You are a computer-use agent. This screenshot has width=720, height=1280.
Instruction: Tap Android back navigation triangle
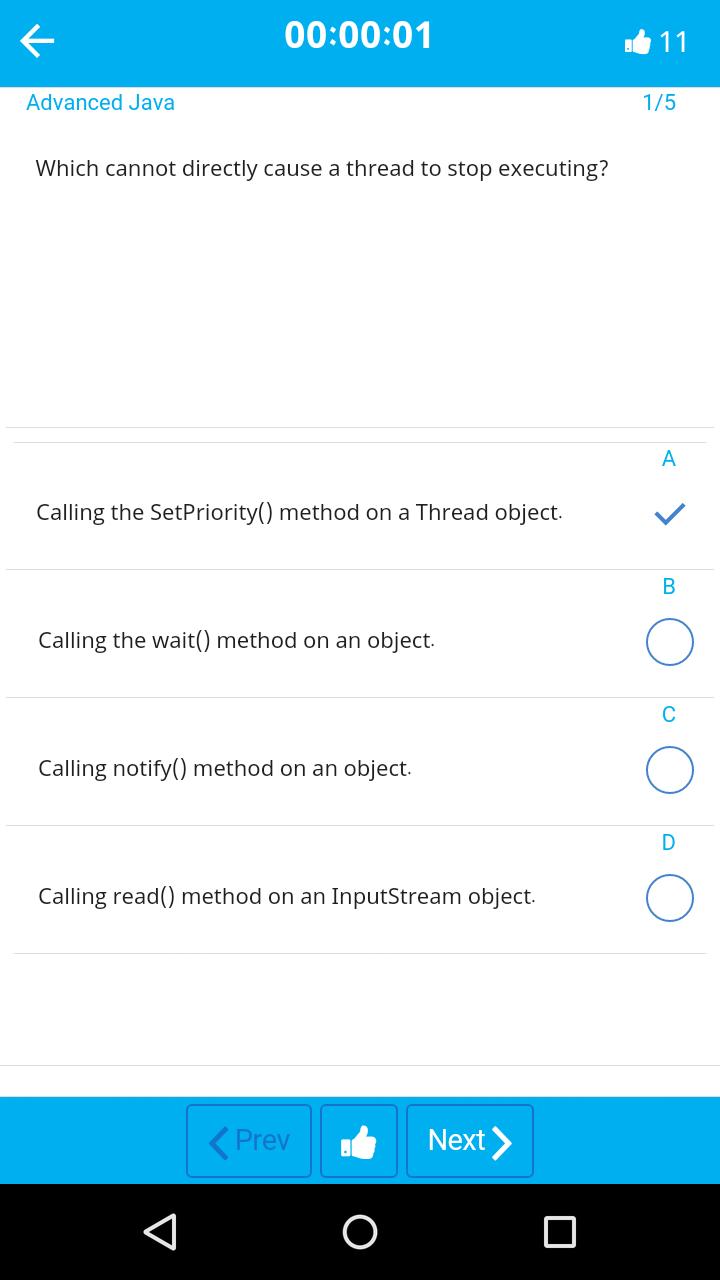(x=160, y=1231)
